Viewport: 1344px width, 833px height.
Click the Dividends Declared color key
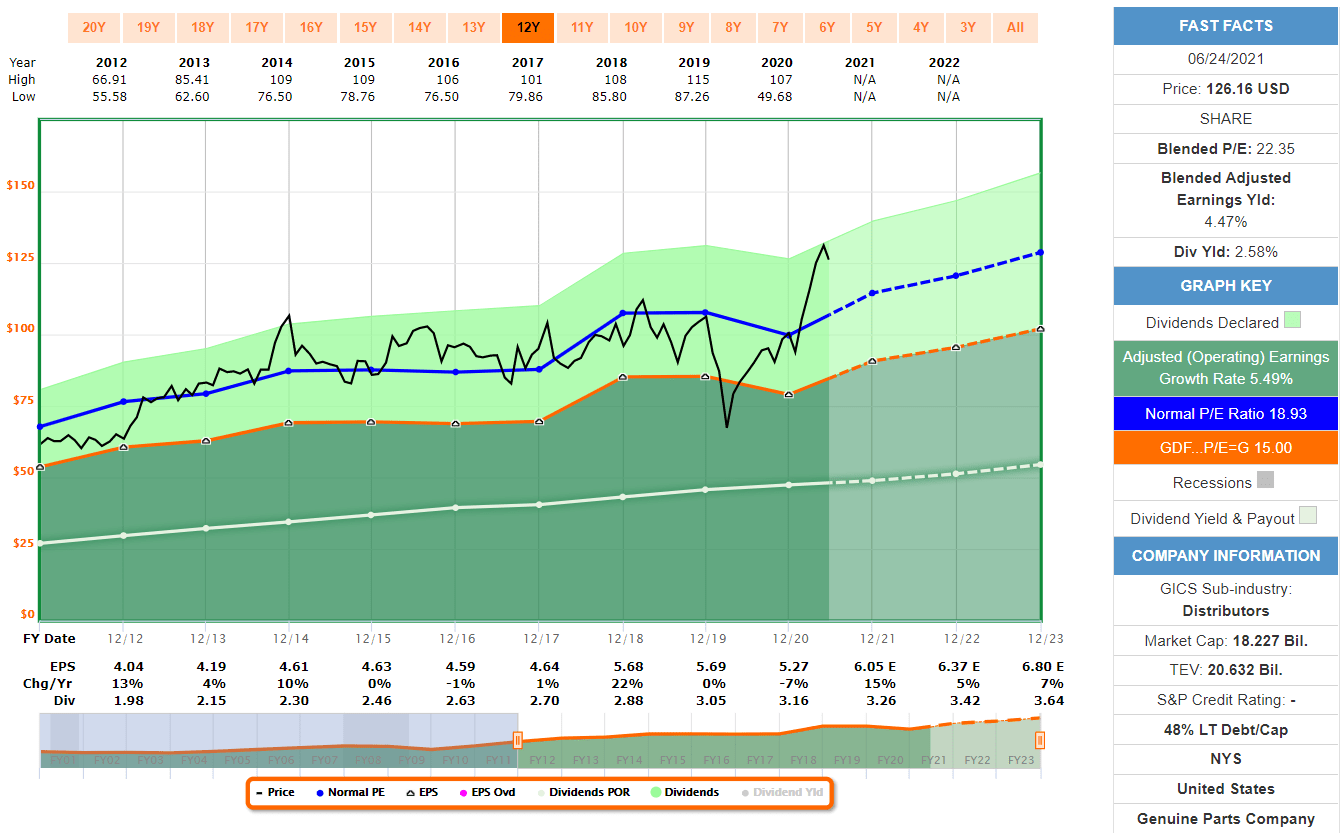1291,320
